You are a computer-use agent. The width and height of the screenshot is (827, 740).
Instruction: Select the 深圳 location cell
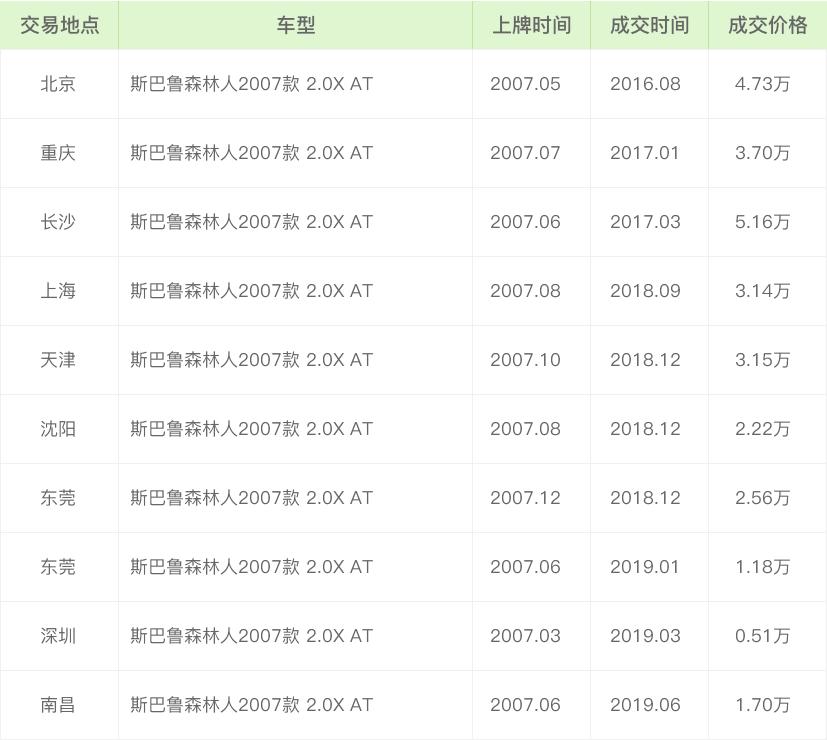click(58, 636)
